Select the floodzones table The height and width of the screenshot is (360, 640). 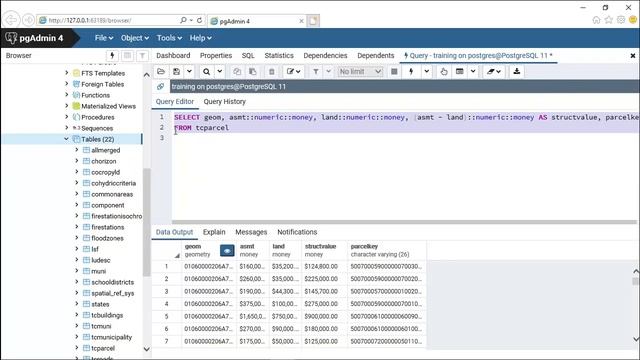tap(107, 238)
